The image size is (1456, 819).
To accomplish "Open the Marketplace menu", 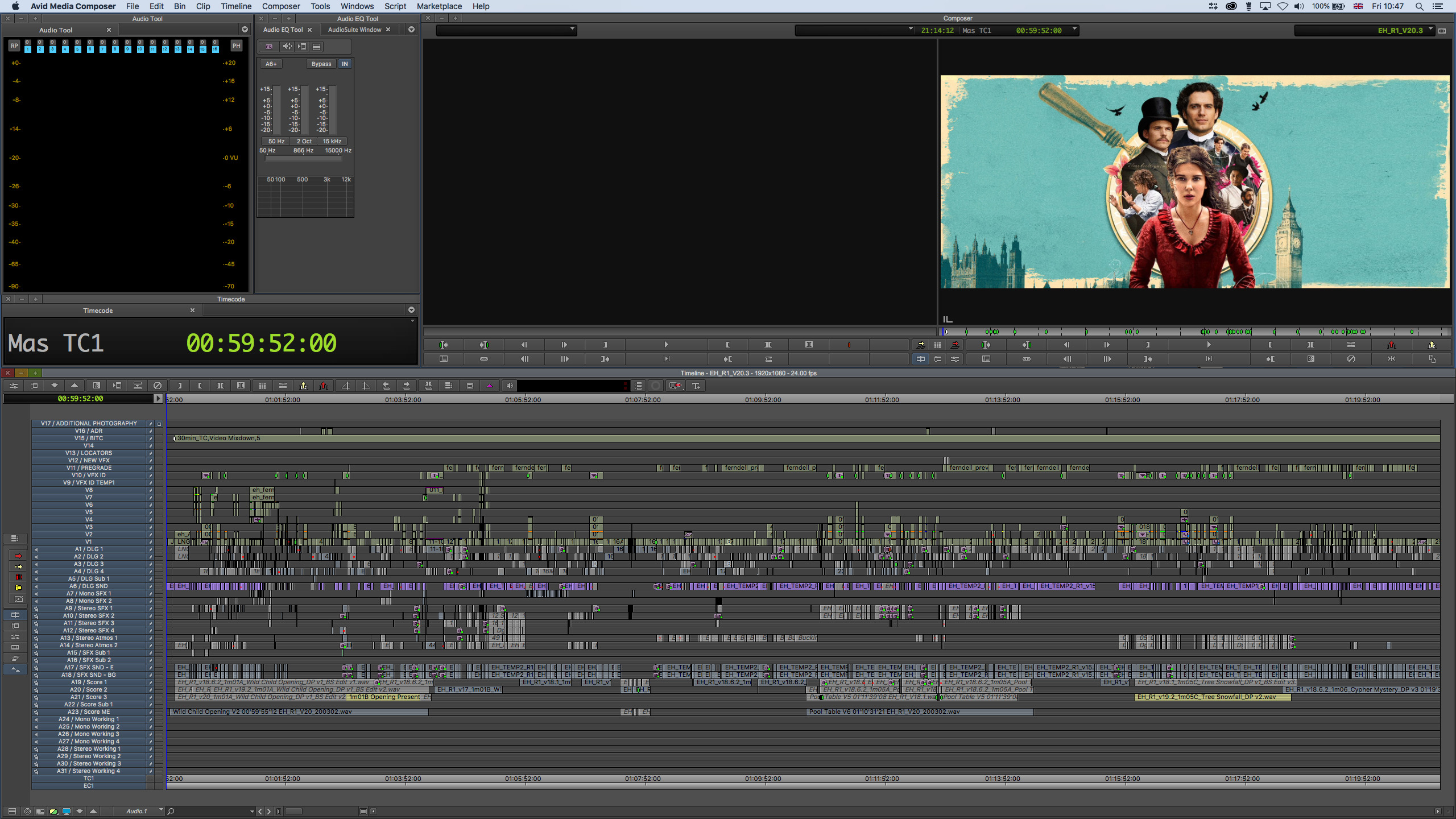I will [439, 6].
